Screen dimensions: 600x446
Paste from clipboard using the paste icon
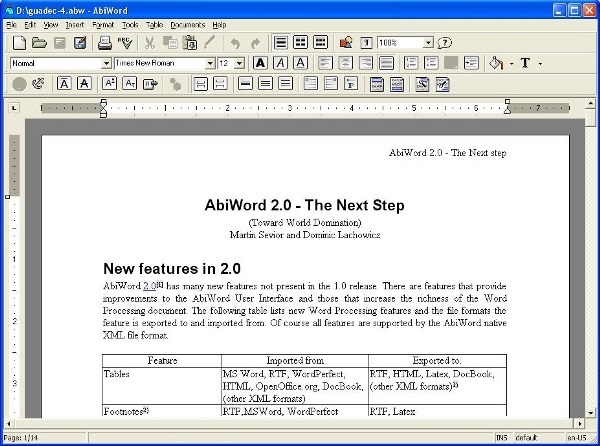190,43
